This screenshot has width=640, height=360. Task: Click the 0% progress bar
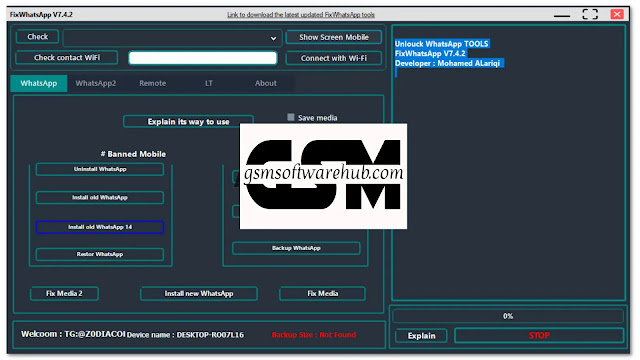click(x=508, y=316)
